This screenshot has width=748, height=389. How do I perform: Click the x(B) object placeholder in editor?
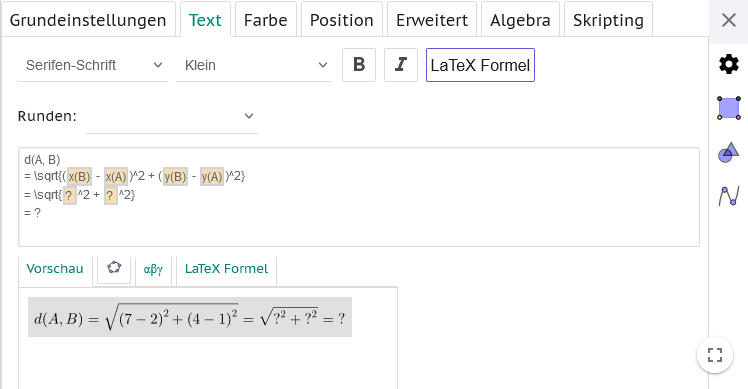(x=79, y=177)
